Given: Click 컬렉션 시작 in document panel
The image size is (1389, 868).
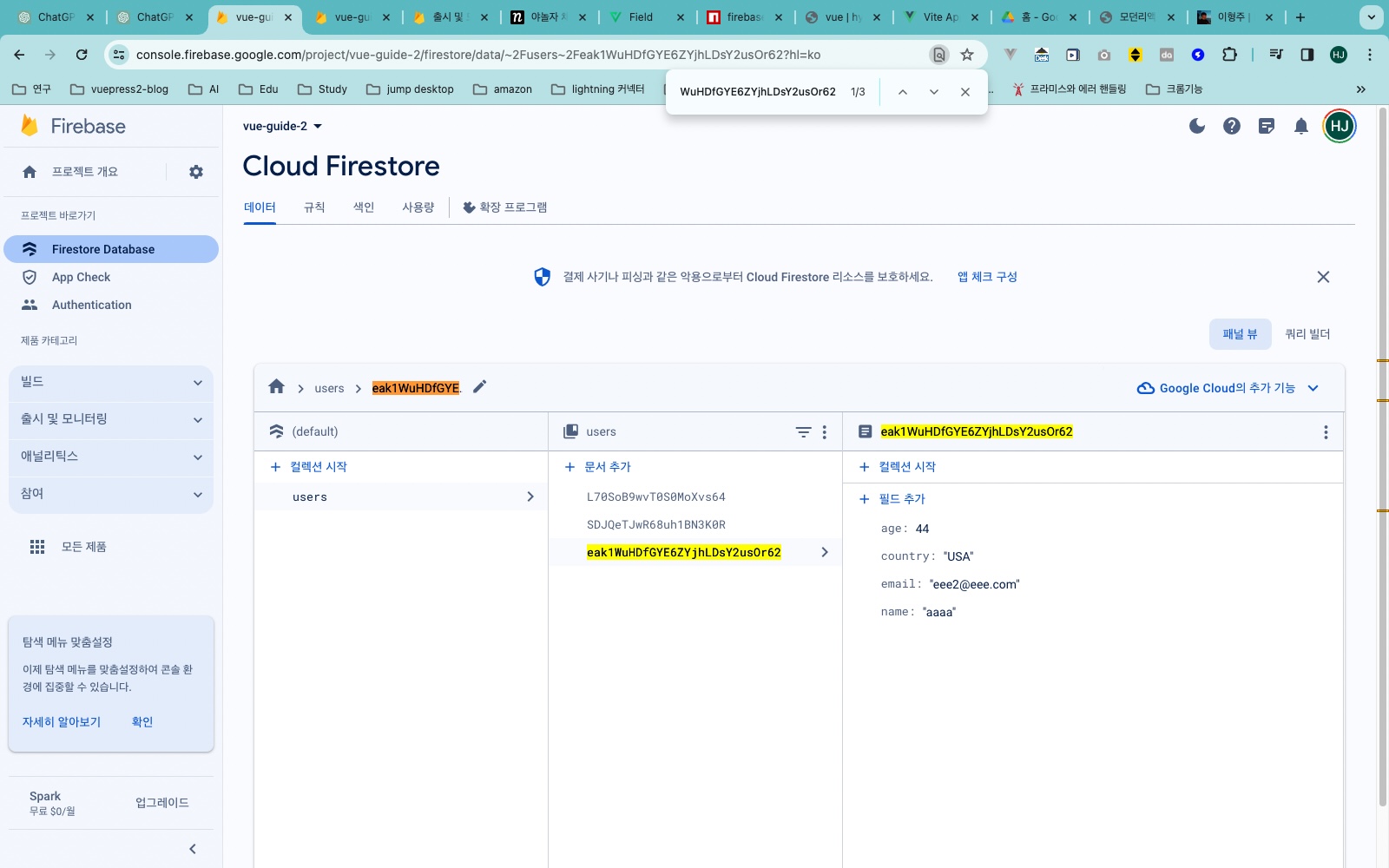Looking at the screenshot, I should click(x=898, y=467).
